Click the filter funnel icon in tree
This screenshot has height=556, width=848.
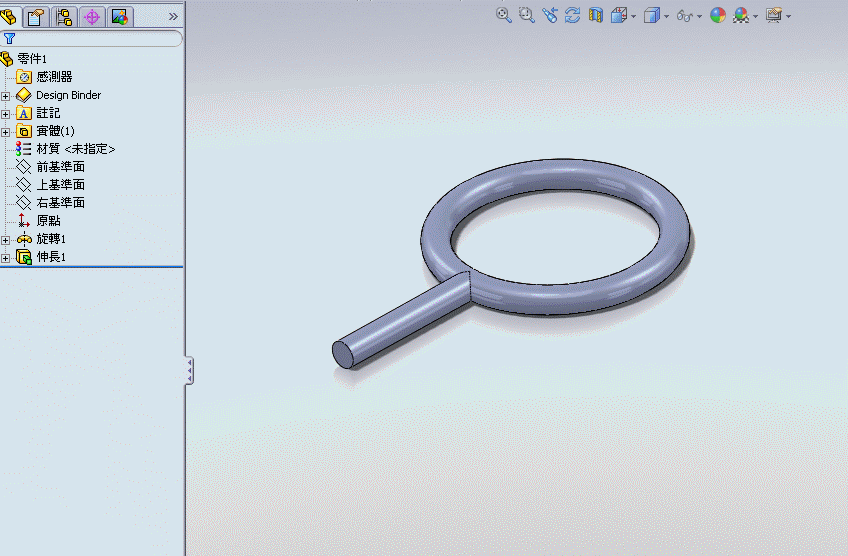(x=10, y=39)
